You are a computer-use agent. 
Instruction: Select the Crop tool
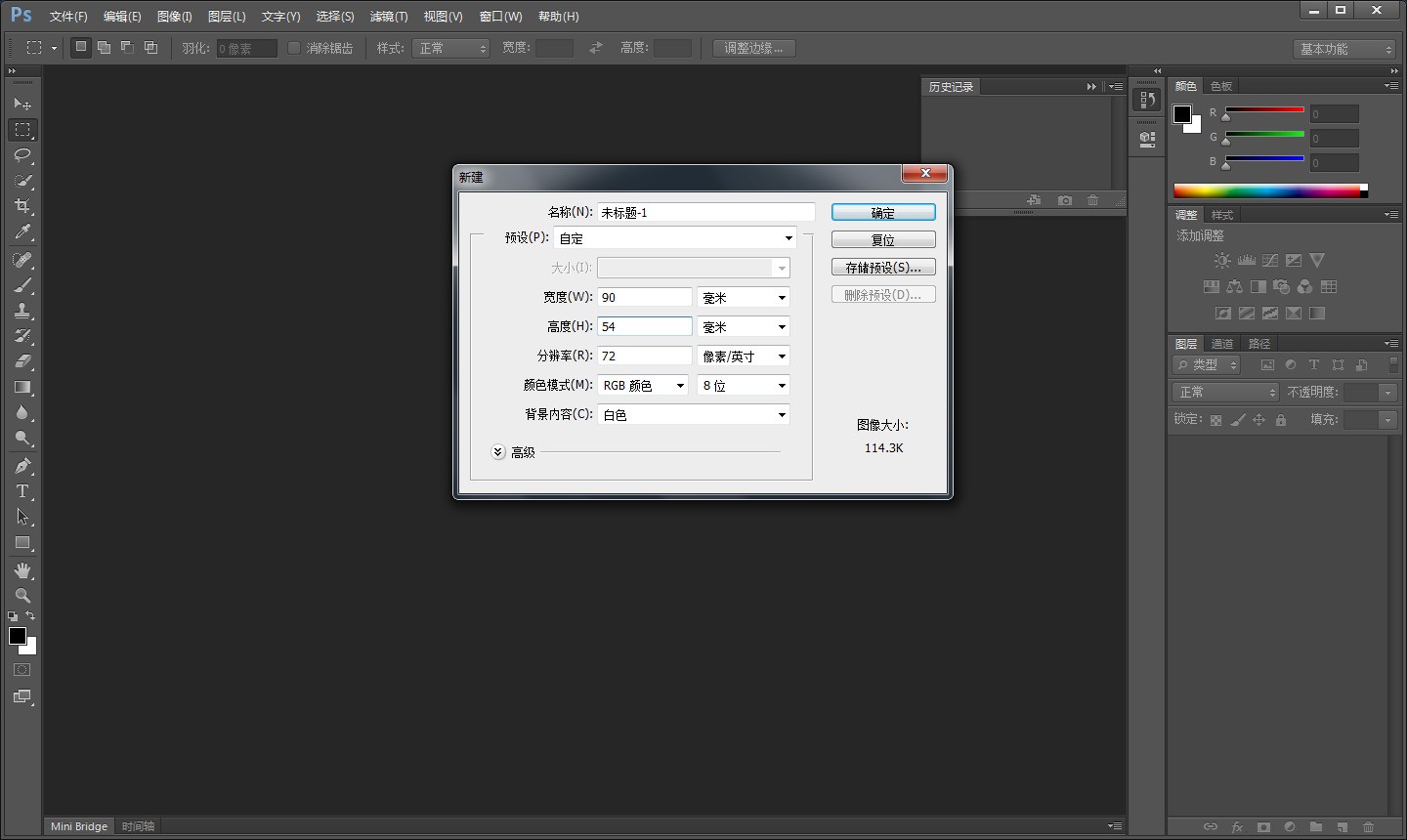coord(22,206)
